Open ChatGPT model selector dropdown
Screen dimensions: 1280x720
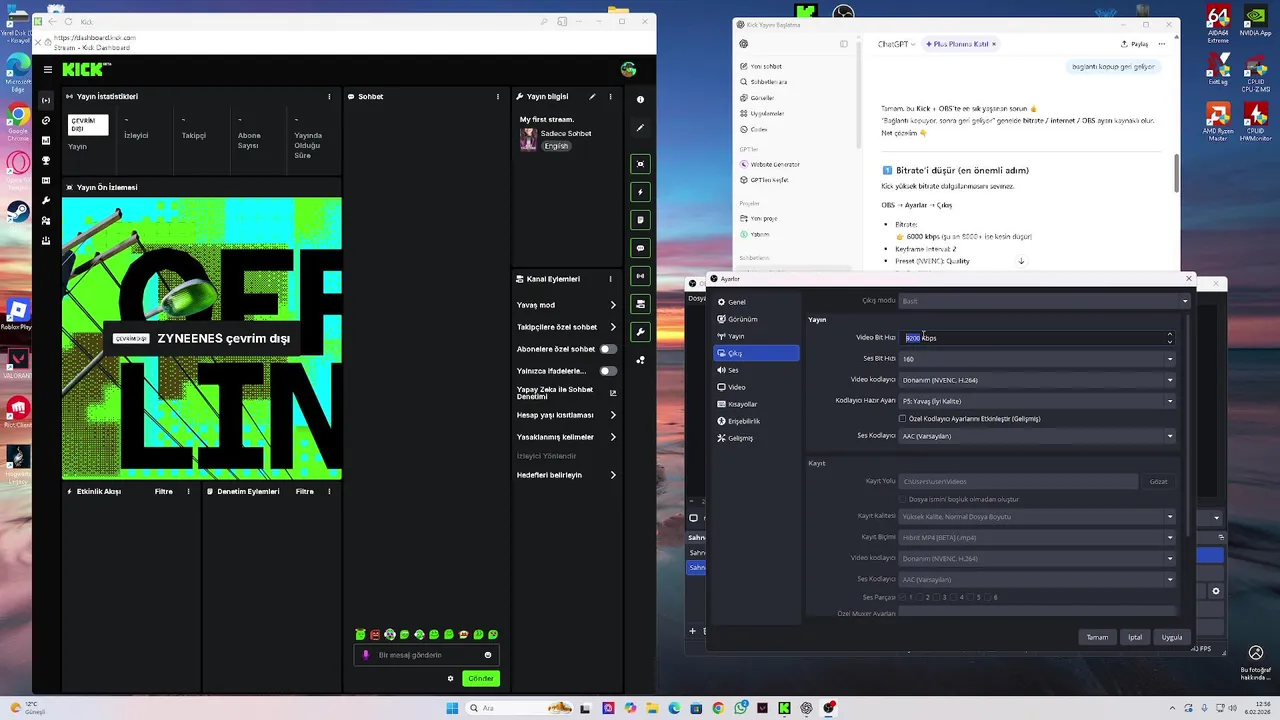pyautogui.click(x=896, y=44)
